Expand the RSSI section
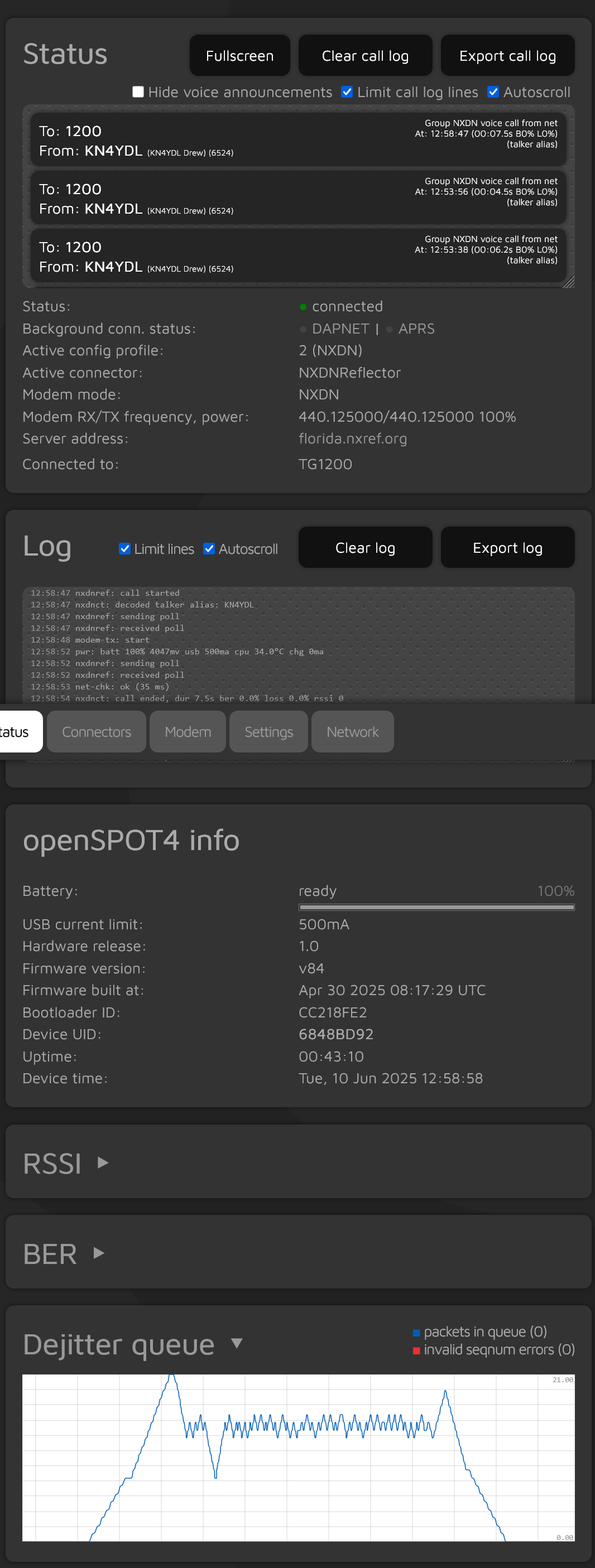The width and height of the screenshot is (595, 1568). point(103,1162)
